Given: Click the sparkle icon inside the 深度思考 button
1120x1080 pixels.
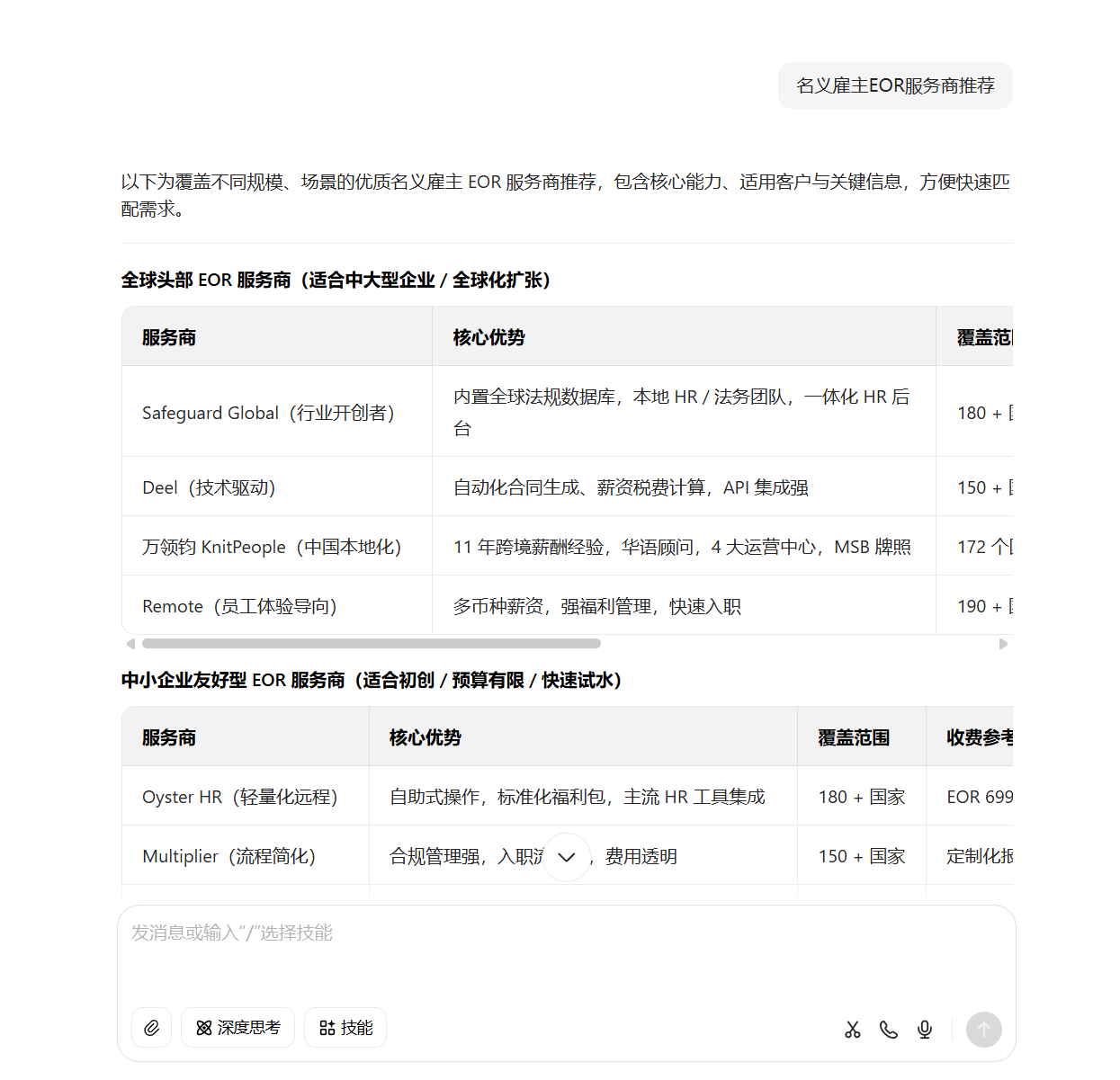Looking at the screenshot, I should (x=203, y=1028).
